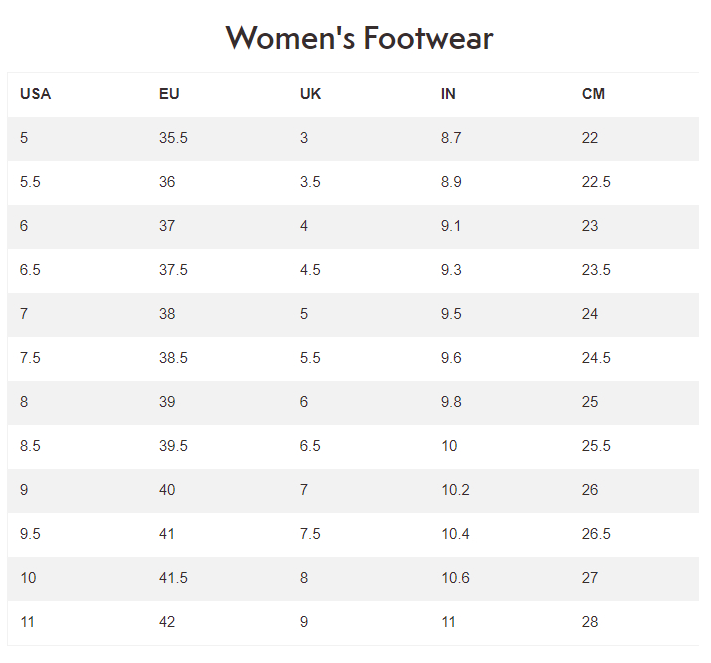Select the USA column header
The height and width of the screenshot is (663, 711).
(35, 94)
